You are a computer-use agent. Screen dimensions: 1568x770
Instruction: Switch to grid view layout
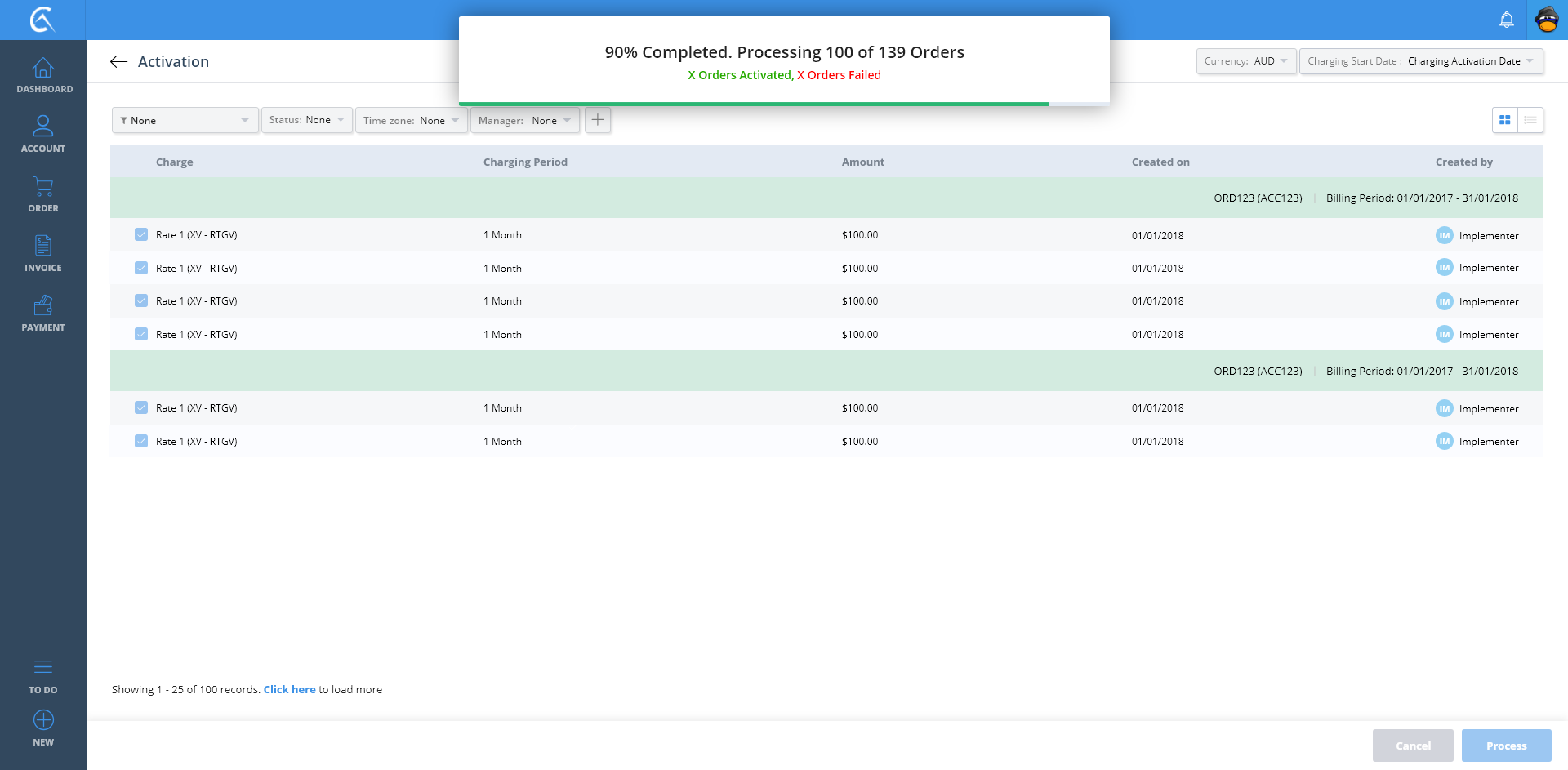click(x=1504, y=120)
